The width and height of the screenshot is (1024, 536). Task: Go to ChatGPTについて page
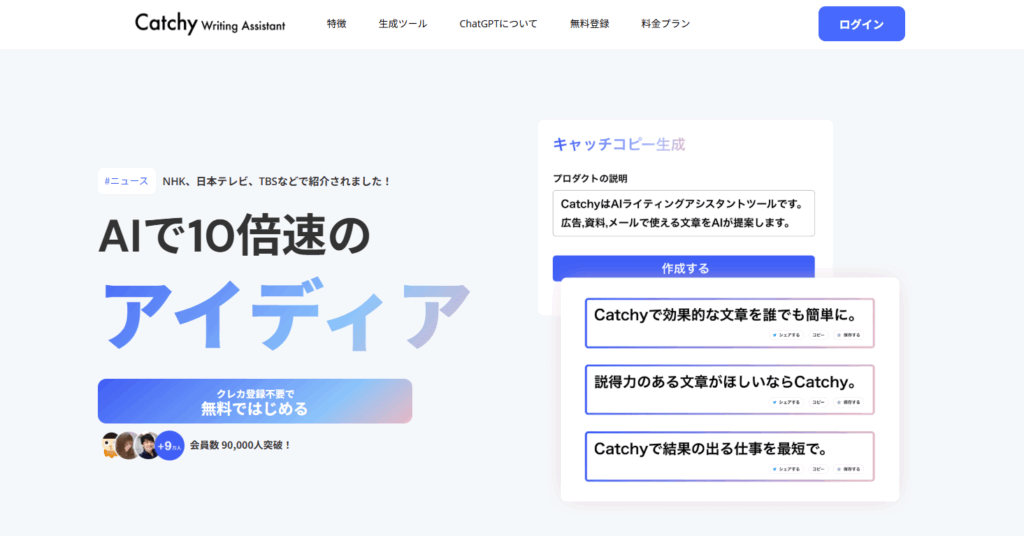498,24
